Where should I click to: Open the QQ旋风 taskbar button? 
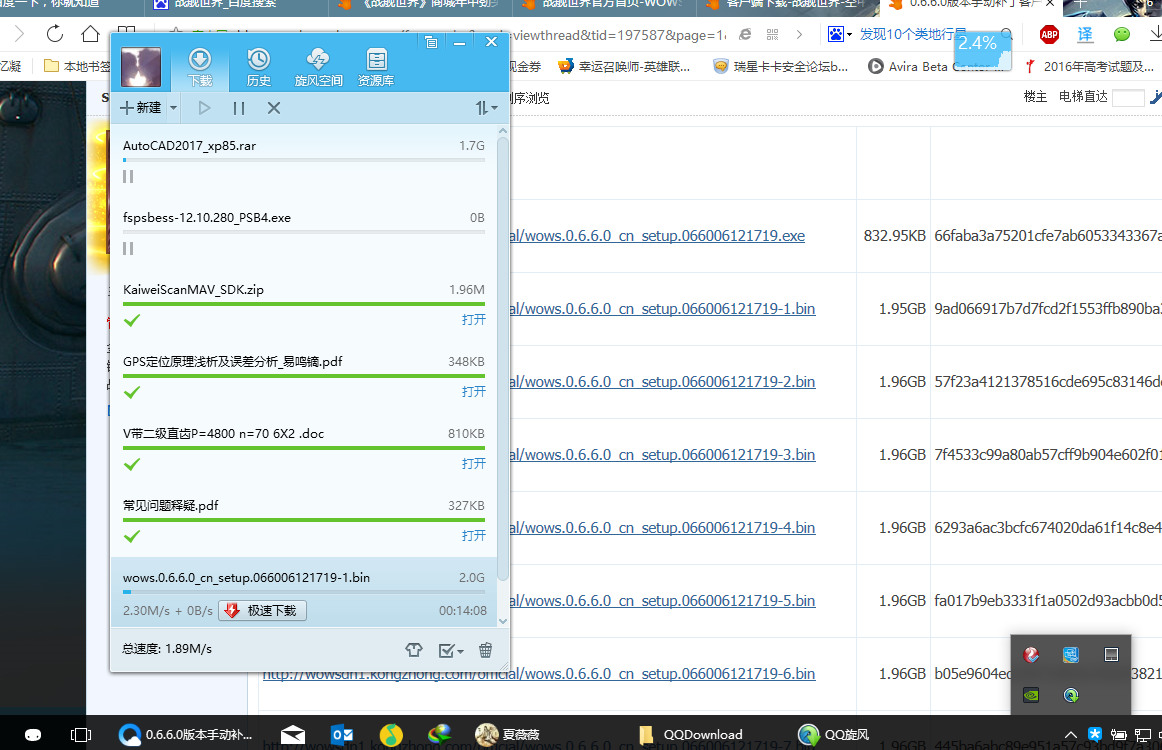(833, 734)
